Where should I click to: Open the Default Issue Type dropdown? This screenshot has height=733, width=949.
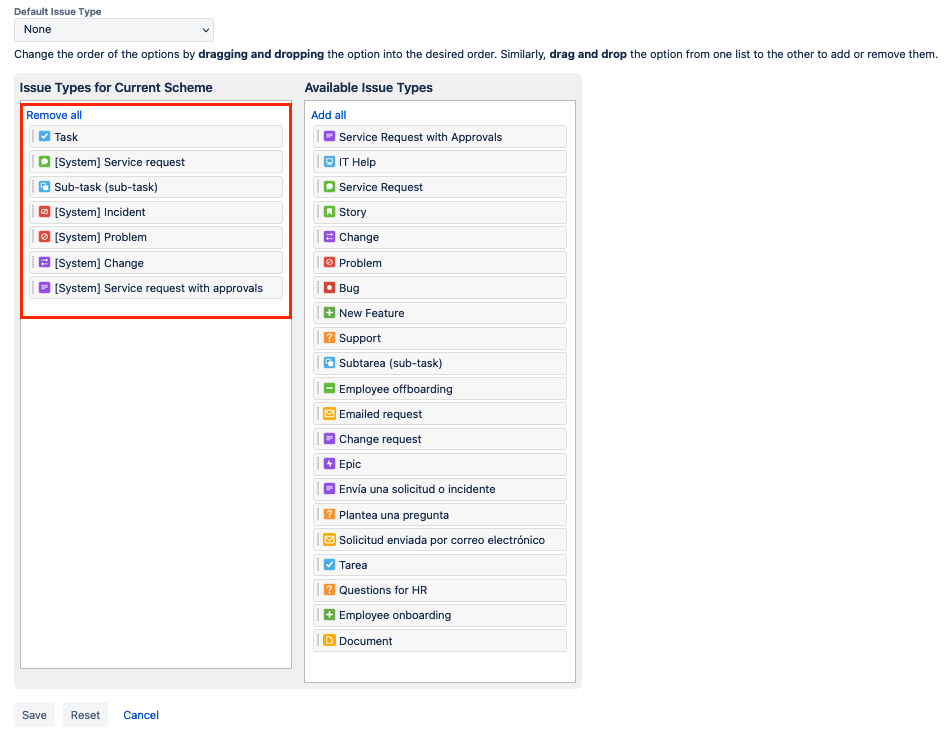pyautogui.click(x=114, y=30)
